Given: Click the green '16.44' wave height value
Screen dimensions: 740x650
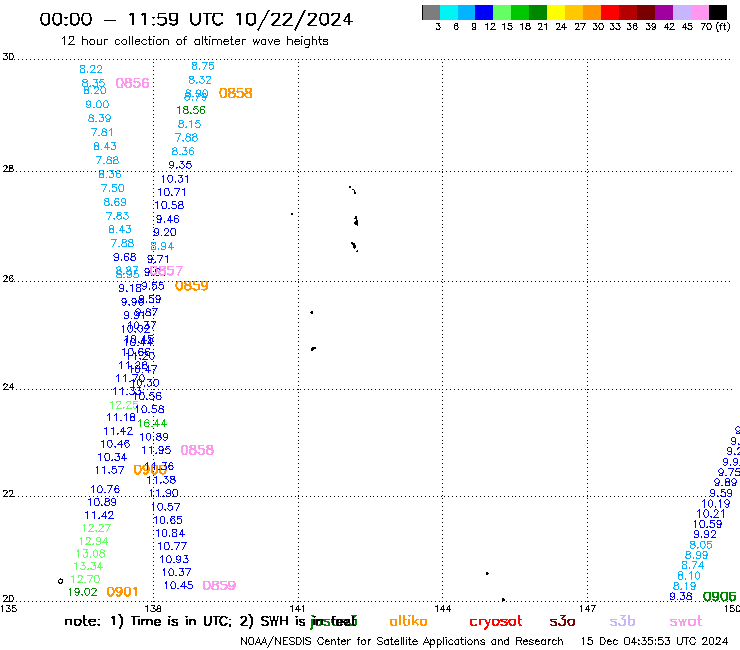Looking at the screenshot, I should (x=152, y=423).
